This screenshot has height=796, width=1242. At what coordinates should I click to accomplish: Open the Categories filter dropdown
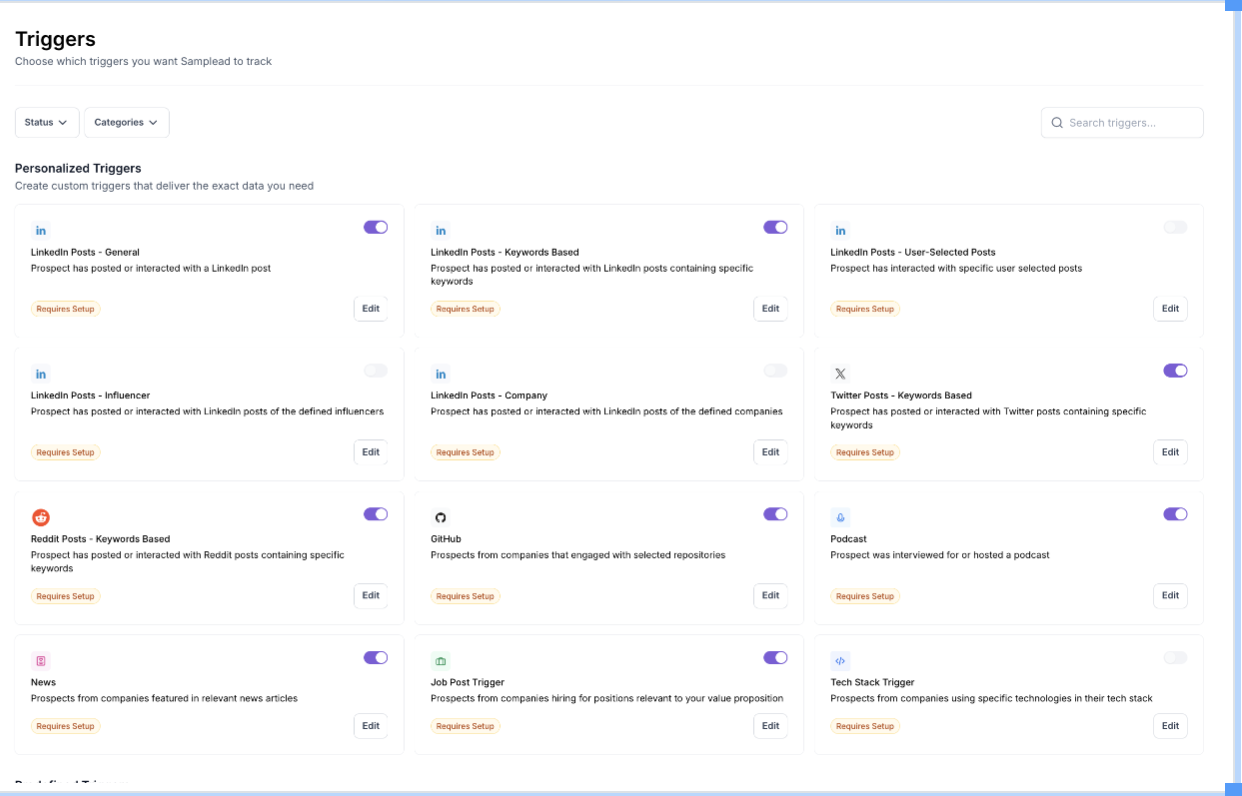[127, 122]
